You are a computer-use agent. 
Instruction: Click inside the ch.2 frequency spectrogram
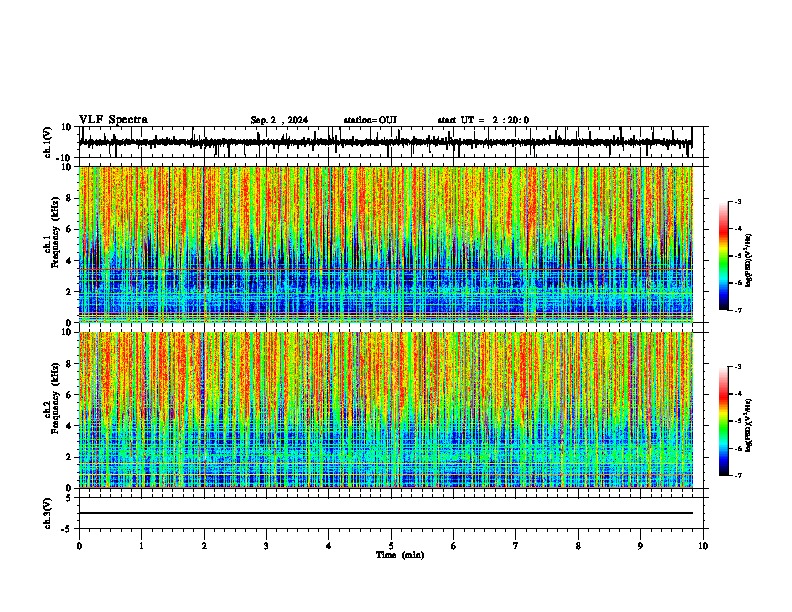point(385,410)
